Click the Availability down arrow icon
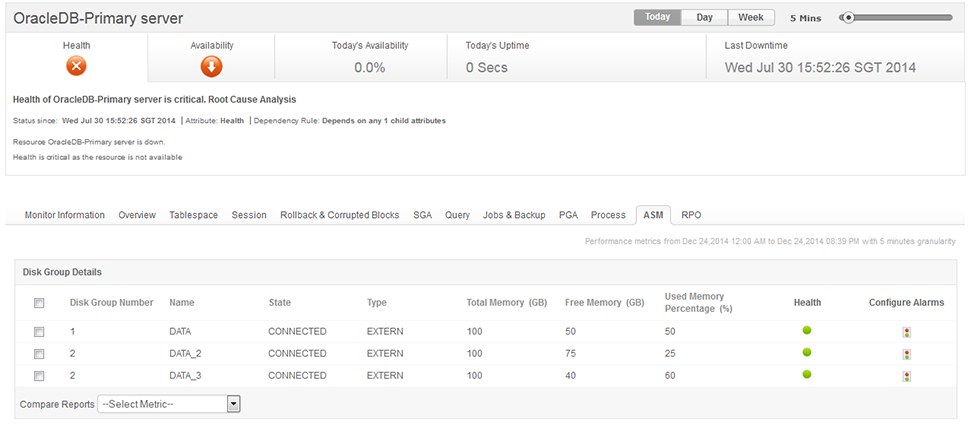 [x=211, y=67]
